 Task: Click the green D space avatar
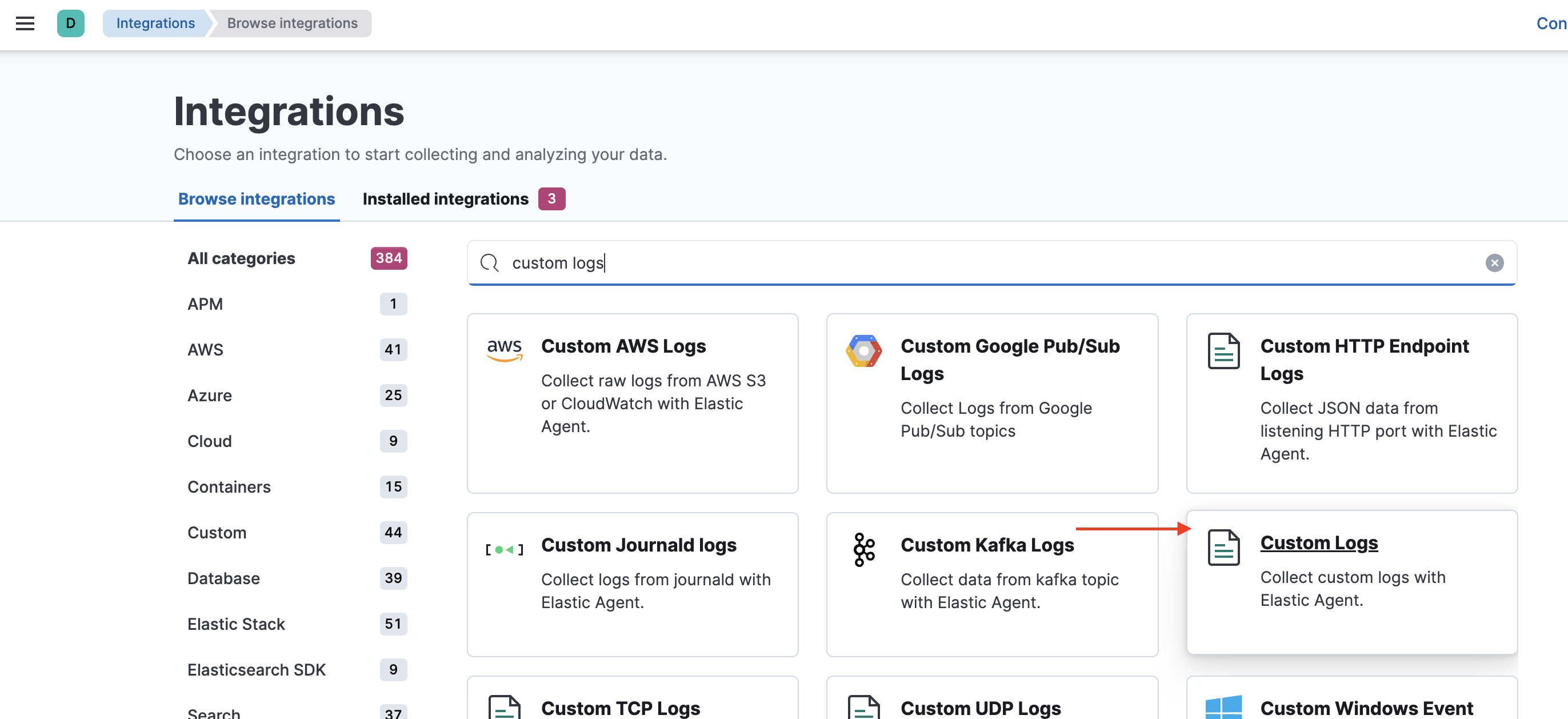coord(71,23)
